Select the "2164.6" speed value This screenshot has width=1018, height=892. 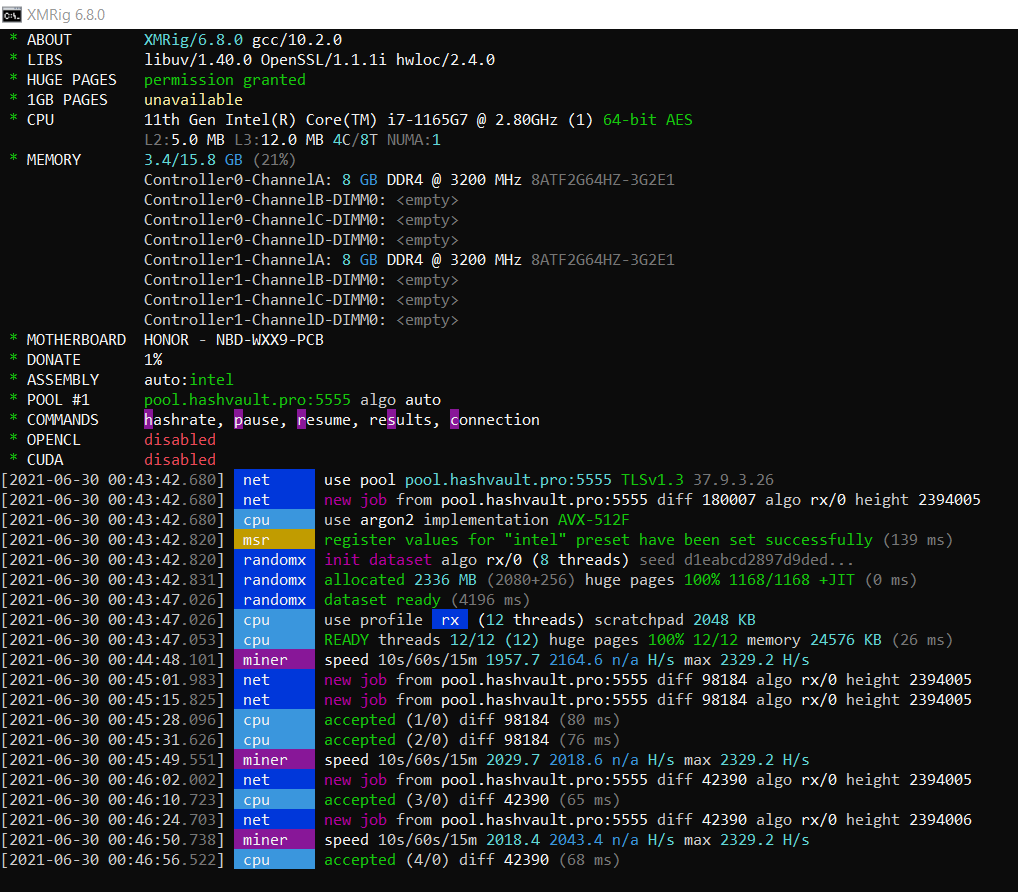click(x=576, y=660)
